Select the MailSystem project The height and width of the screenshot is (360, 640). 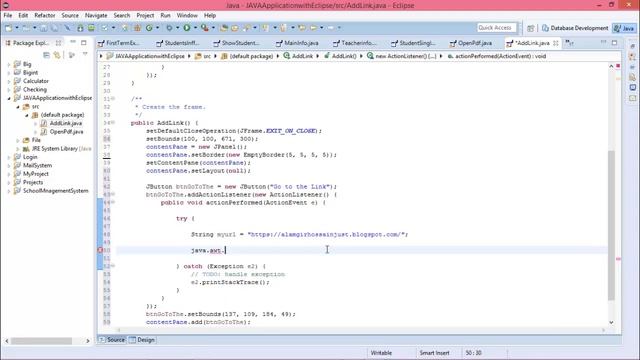tap(37, 165)
